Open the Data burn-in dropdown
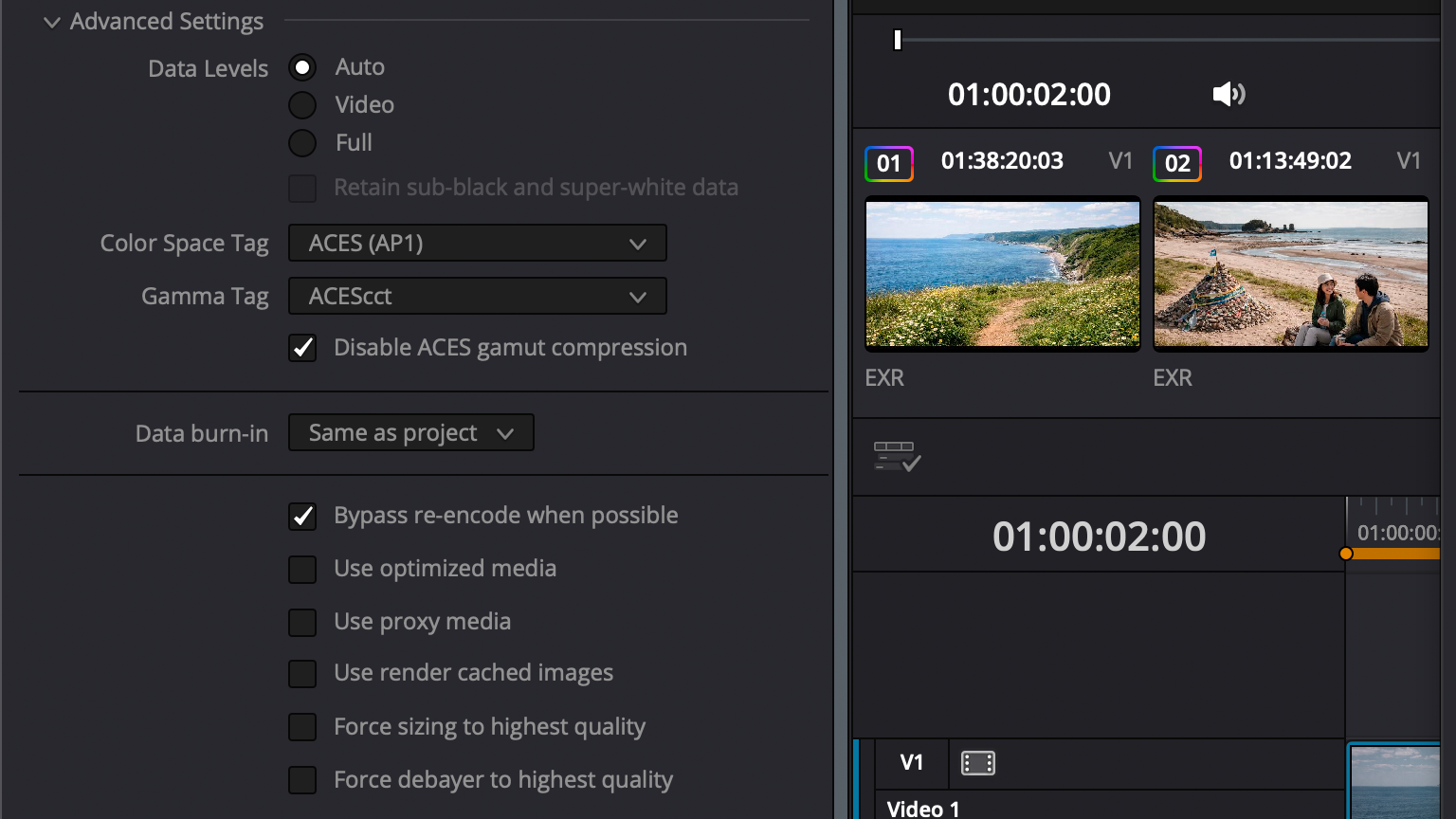Viewport: 1456px width, 819px height. point(410,432)
